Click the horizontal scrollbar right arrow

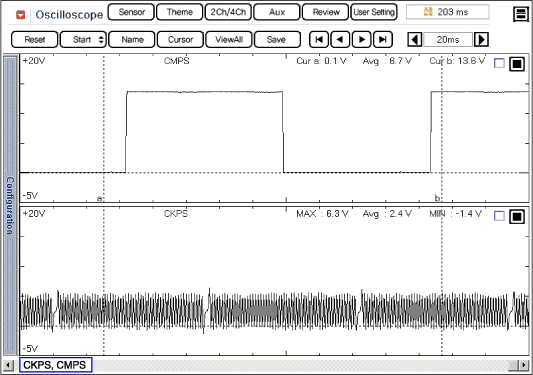(524, 365)
